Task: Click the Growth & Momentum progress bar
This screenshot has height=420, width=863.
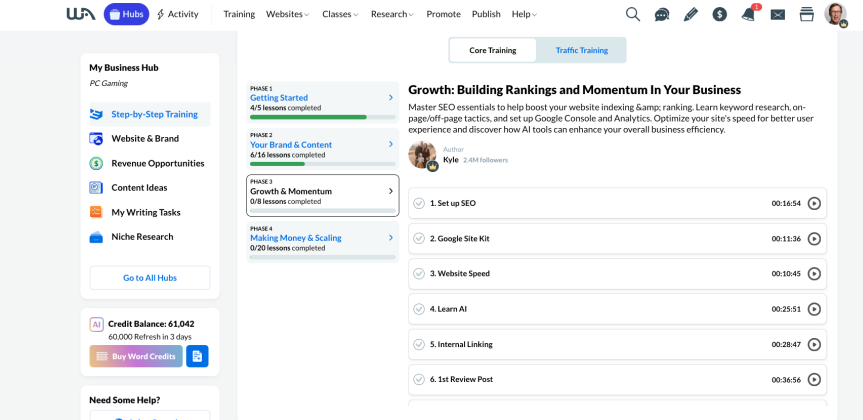Action: pos(323,211)
